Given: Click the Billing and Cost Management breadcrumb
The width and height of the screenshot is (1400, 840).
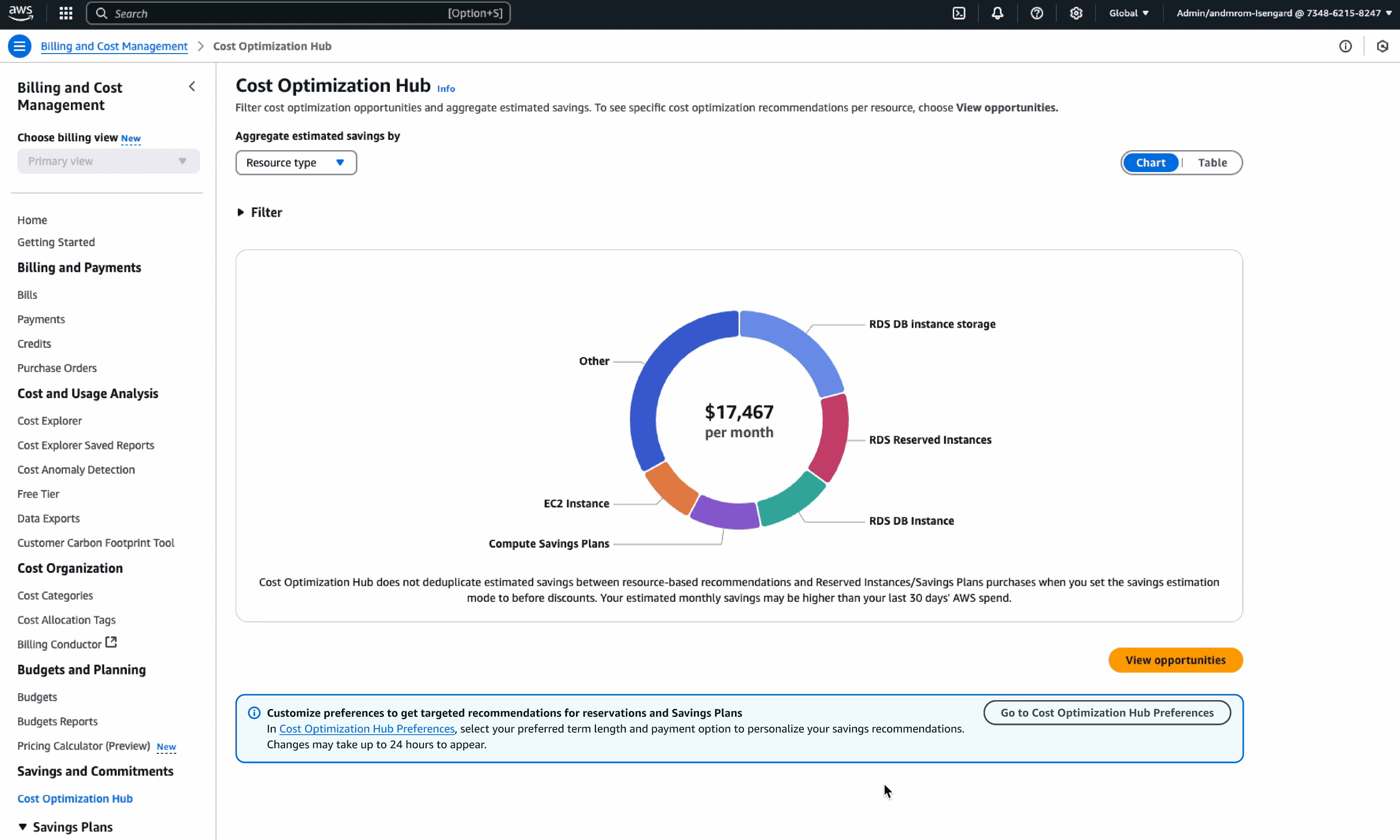Looking at the screenshot, I should click(x=114, y=47).
